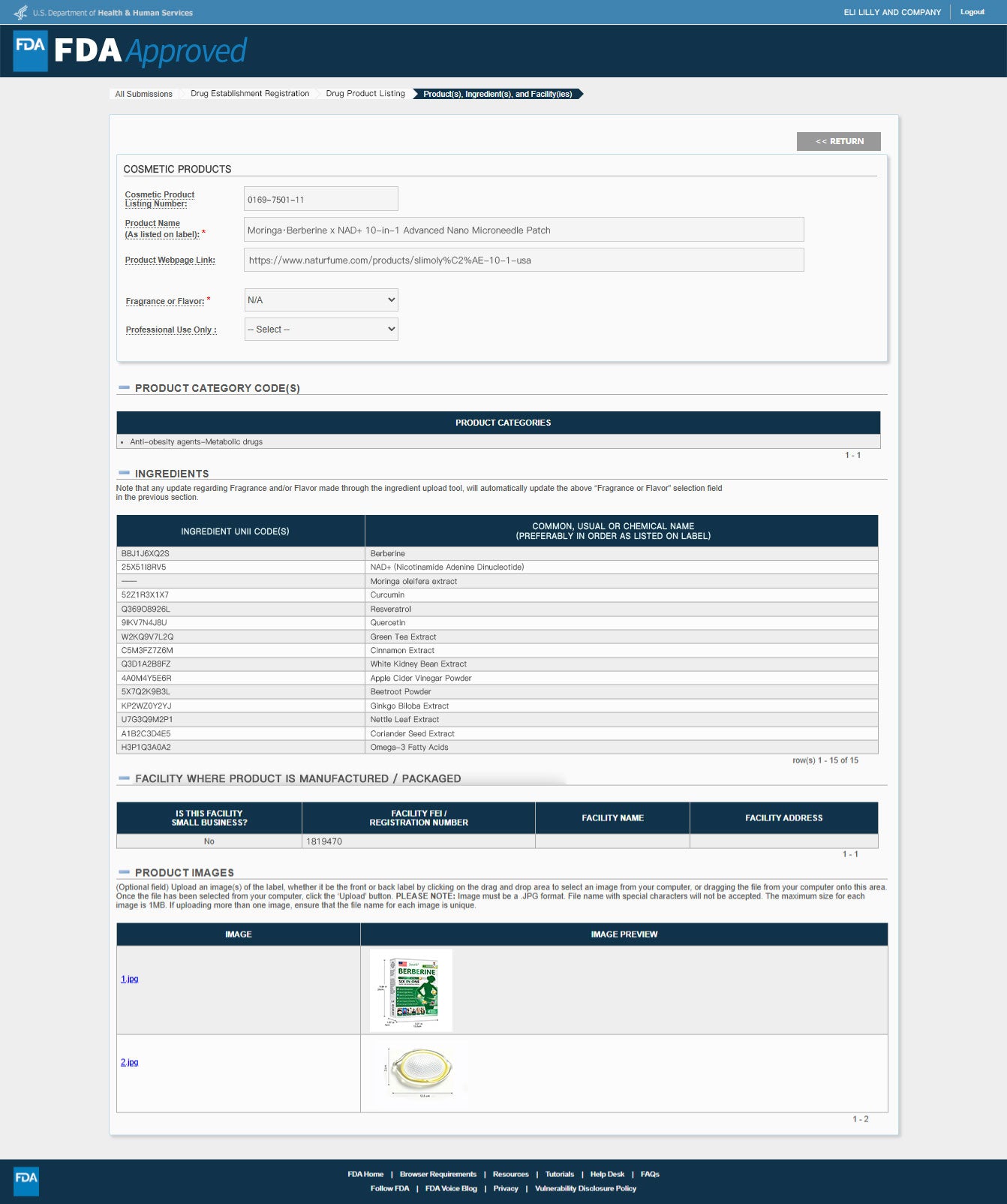
Task: Click the FDA logo in header
Action: point(31,51)
